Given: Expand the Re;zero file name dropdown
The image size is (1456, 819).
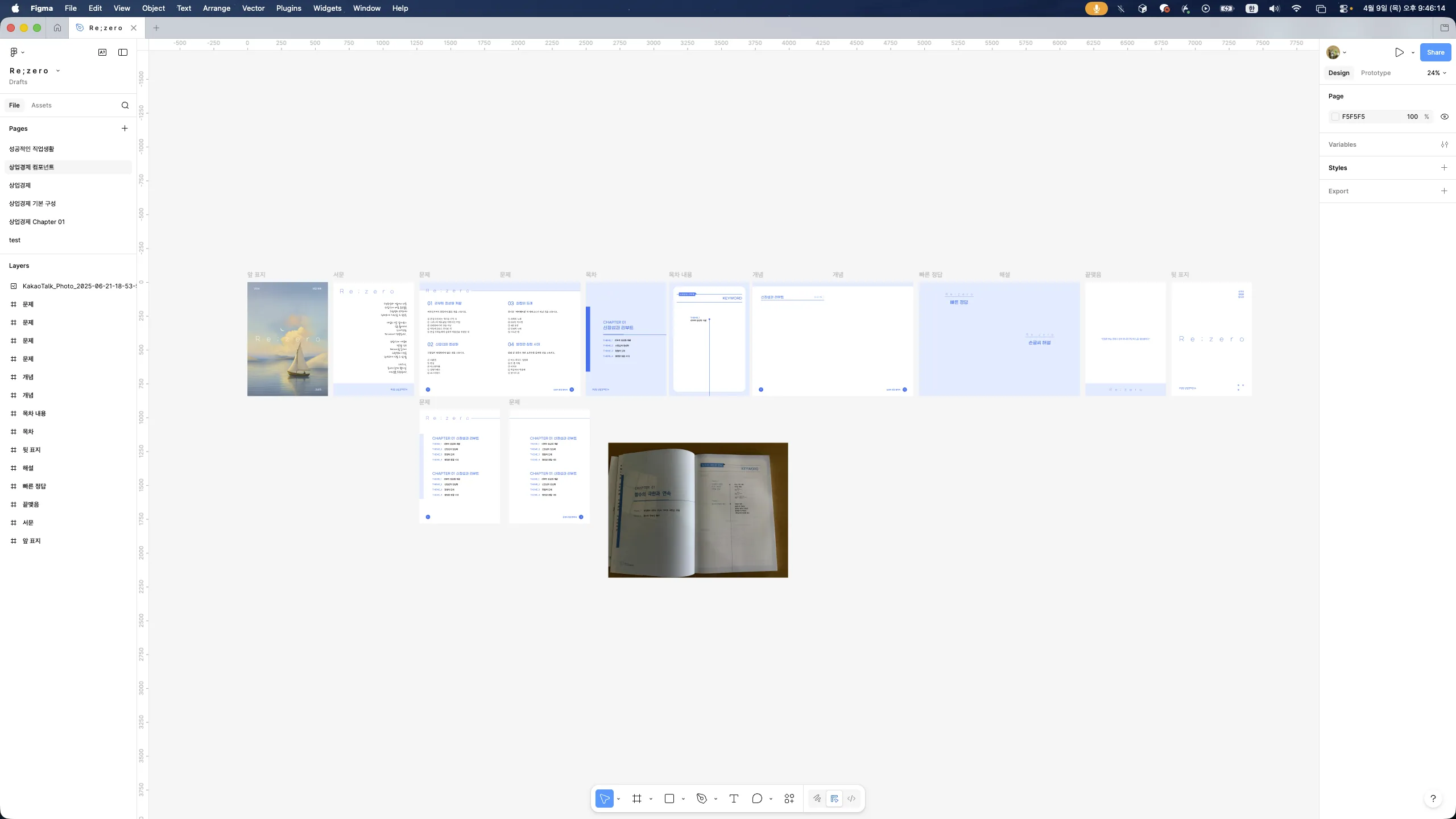Looking at the screenshot, I should (58, 71).
